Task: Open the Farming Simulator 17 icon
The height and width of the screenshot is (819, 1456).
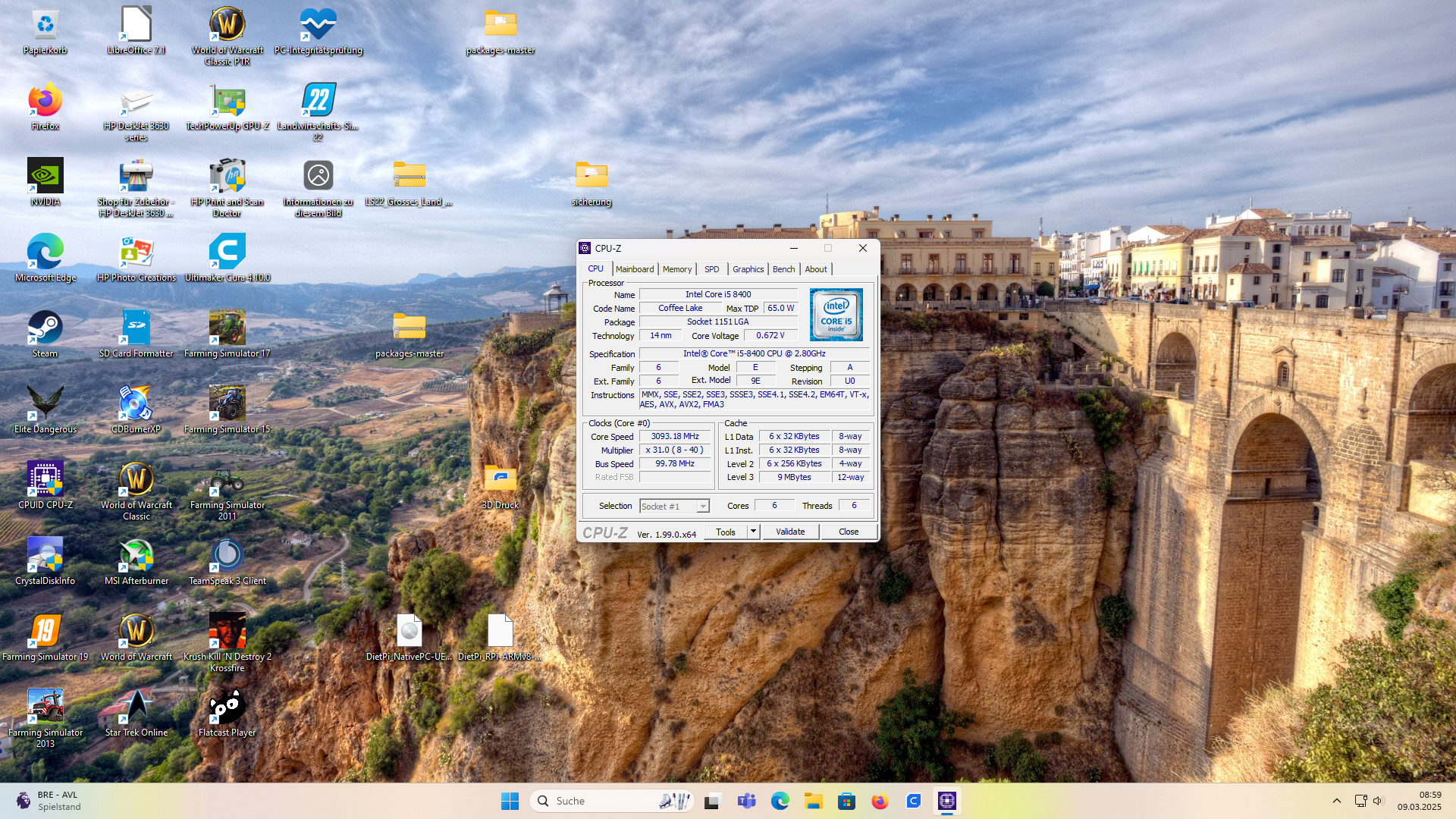Action: [227, 329]
